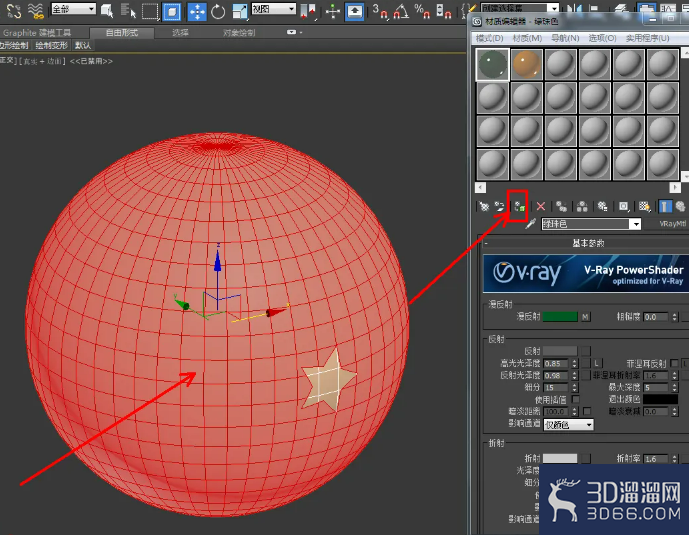Viewport: 689px width, 535px height.
Task: Click the 绘制变形 panel button
Action: 52,45
